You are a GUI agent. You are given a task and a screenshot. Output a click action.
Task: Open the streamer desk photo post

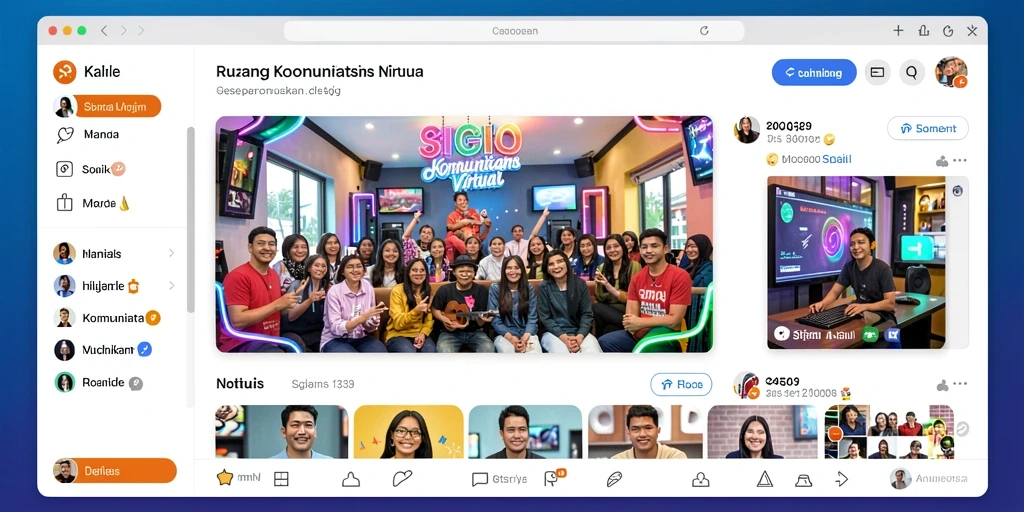[856, 263]
